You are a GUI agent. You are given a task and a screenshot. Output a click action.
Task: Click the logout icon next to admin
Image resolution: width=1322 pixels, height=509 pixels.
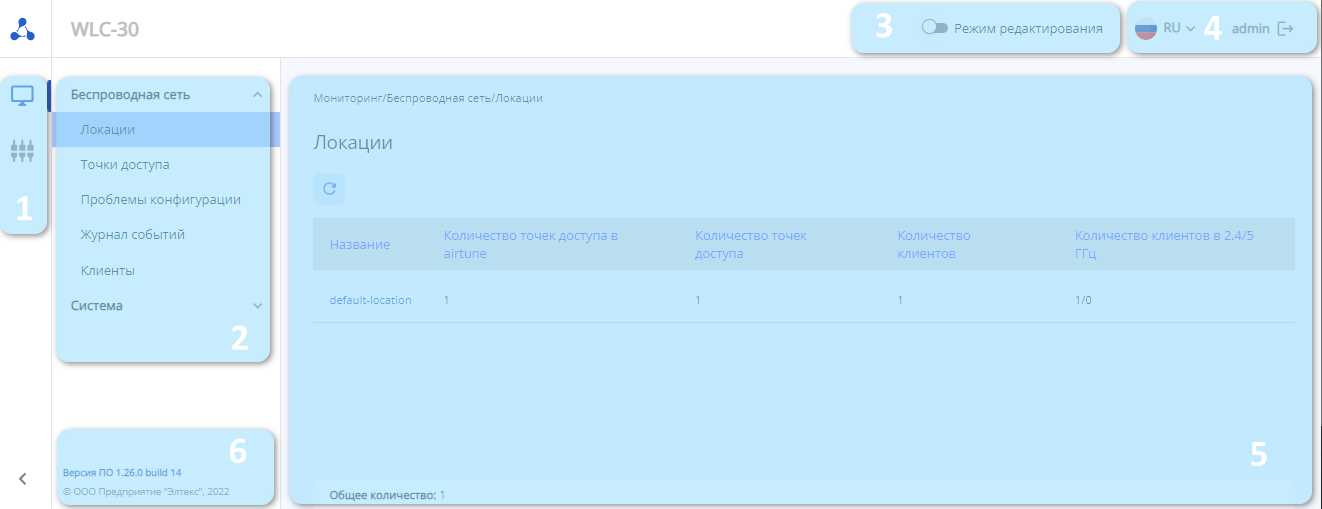[1286, 29]
